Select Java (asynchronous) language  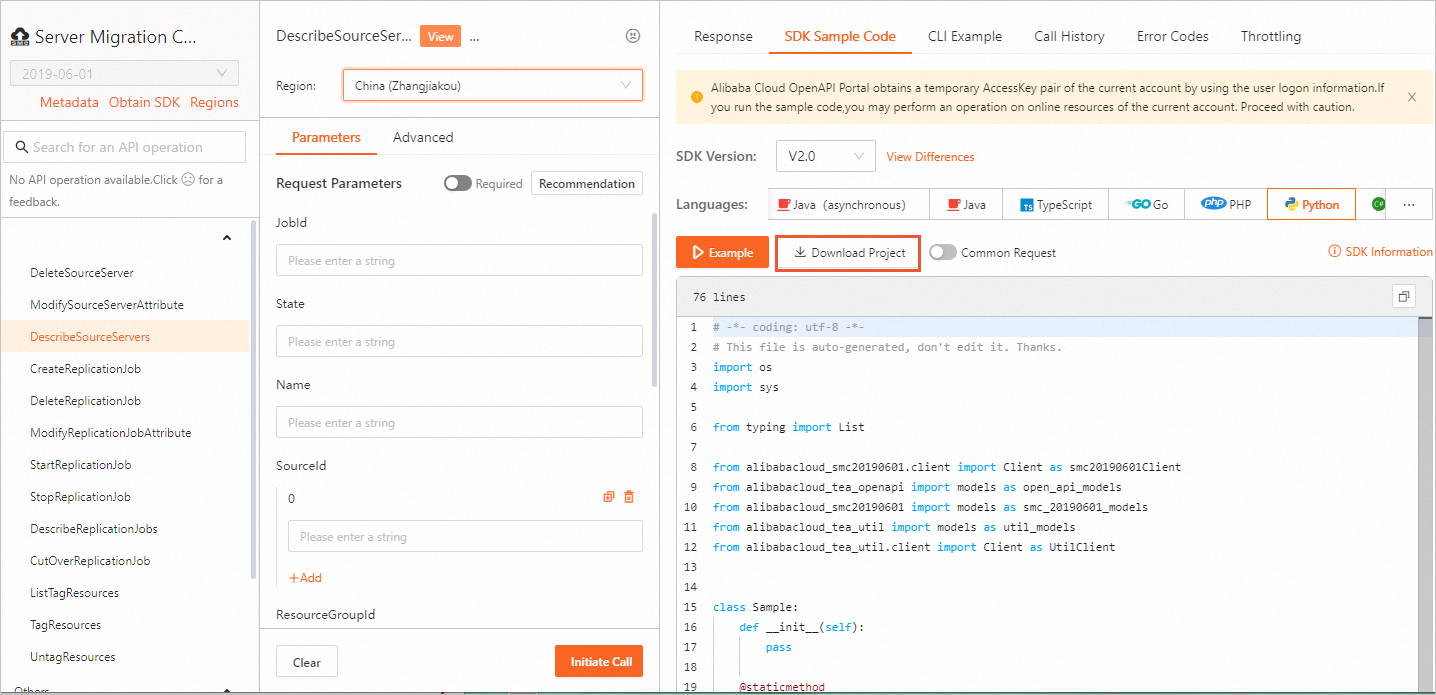[849, 204]
